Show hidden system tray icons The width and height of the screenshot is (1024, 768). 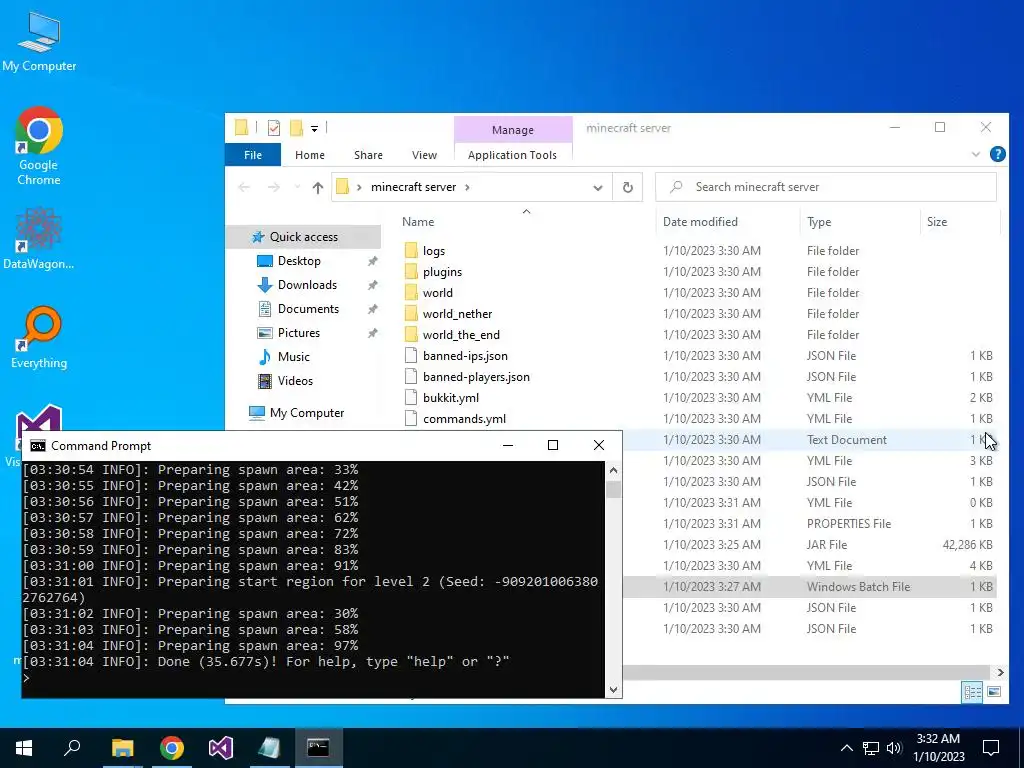[846, 748]
